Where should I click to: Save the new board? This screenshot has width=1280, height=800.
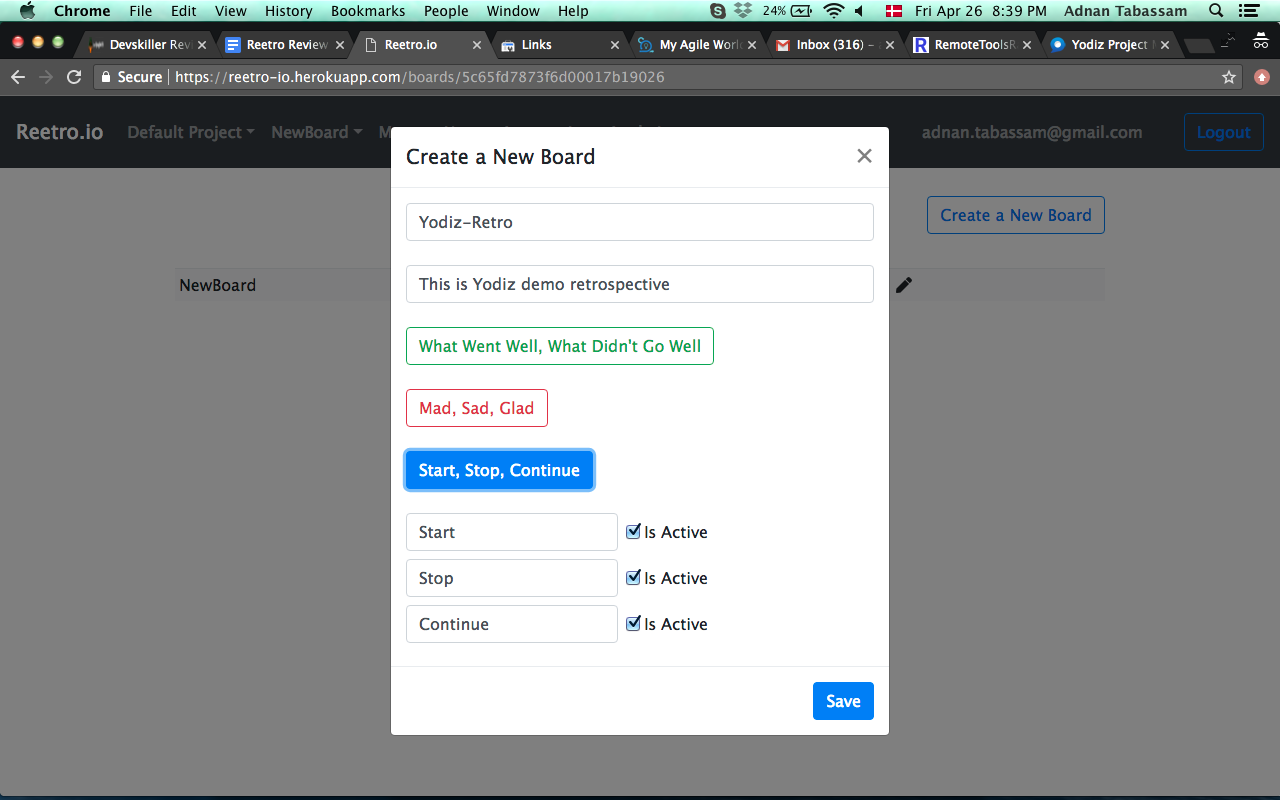(x=843, y=701)
